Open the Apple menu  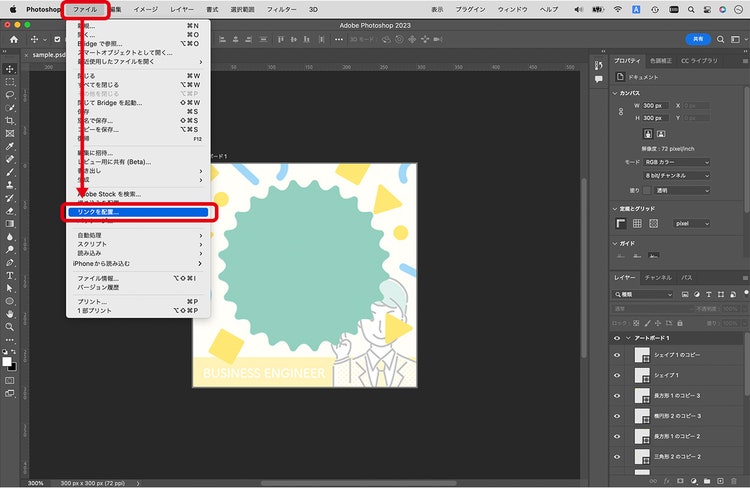click(13, 9)
